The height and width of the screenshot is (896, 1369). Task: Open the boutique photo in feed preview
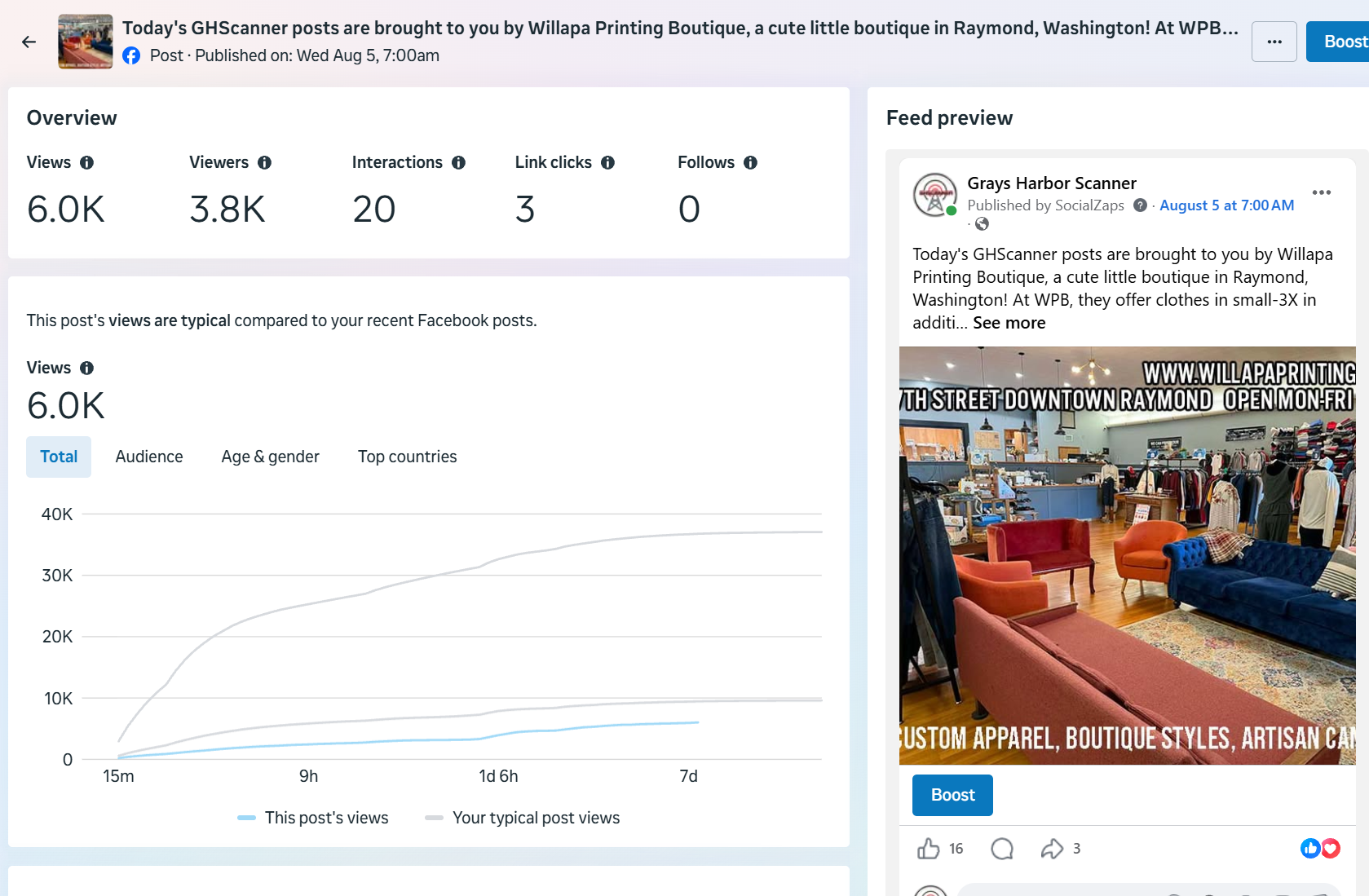(1127, 556)
